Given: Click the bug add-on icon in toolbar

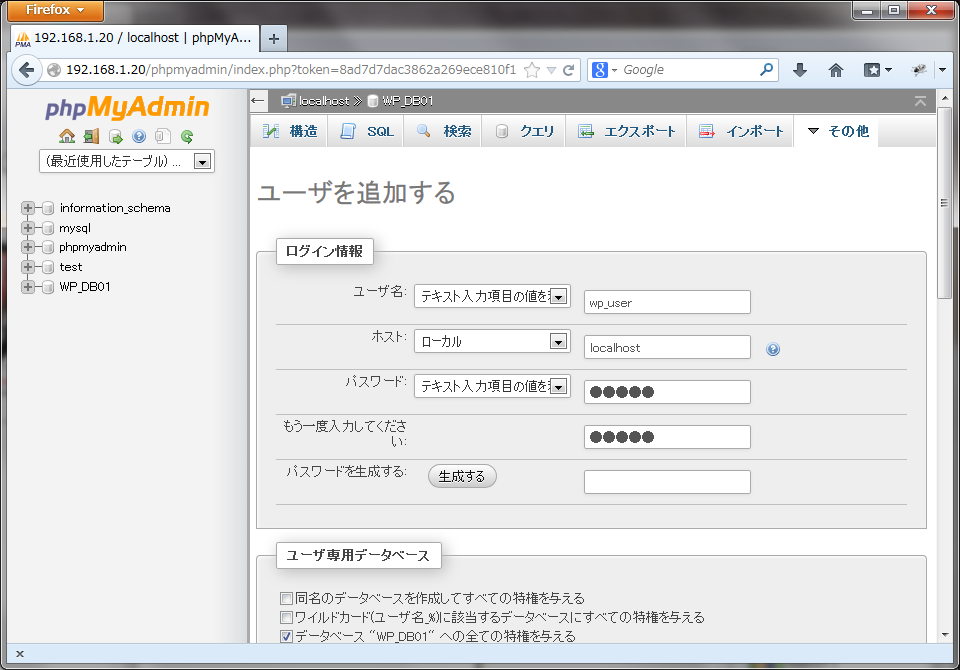Looking at the screenshot, I should (x=919, y=70).
